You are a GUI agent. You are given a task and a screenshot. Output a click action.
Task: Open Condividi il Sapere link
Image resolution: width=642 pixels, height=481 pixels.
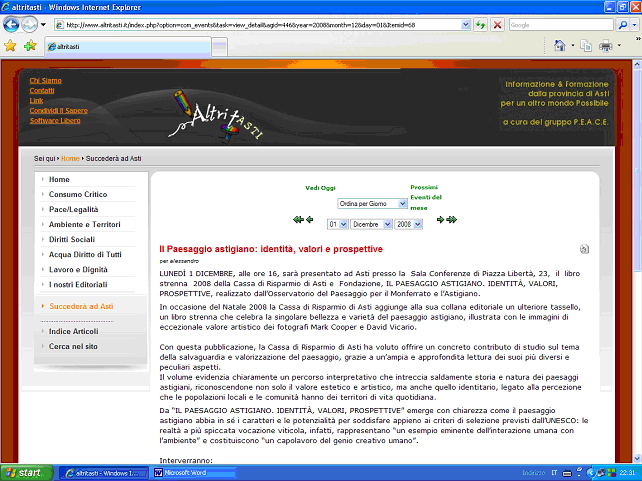(59, 111)
